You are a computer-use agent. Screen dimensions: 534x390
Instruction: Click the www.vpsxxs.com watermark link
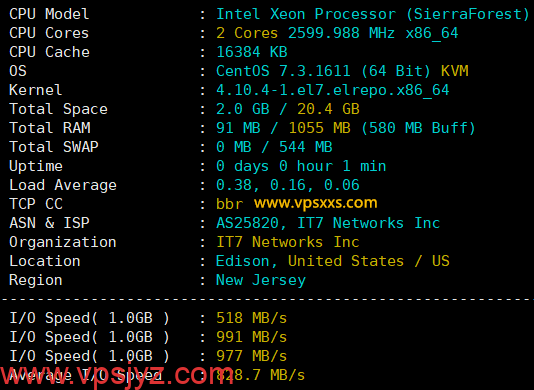(316, 203)
